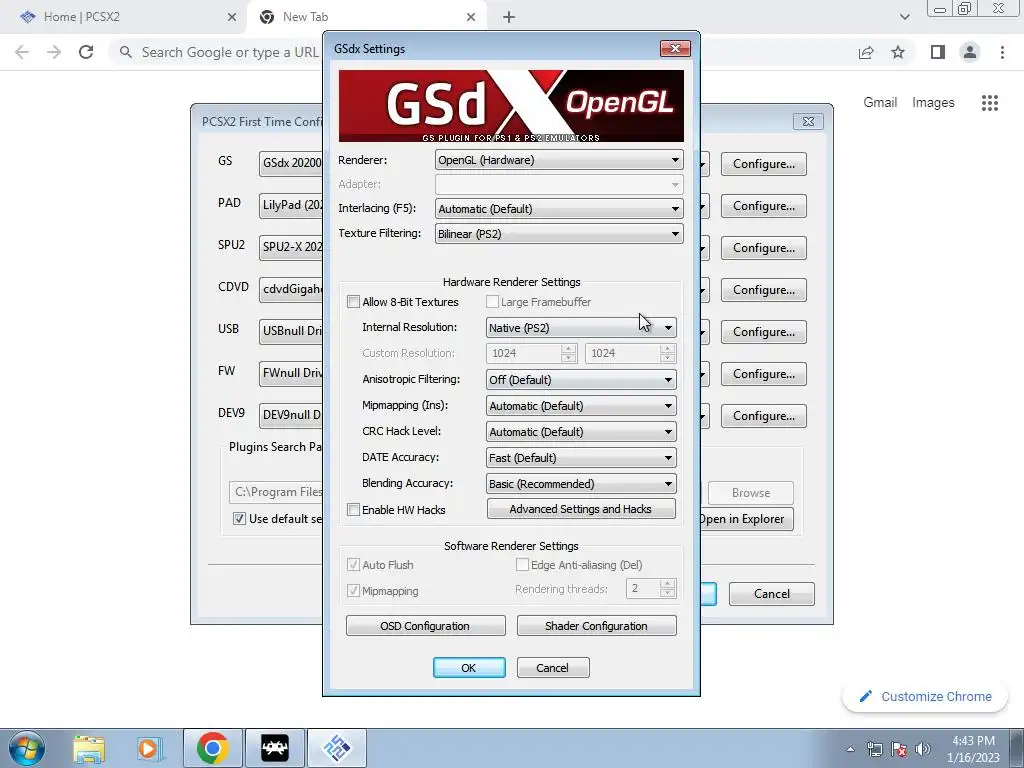Click the taskbar clock showing 4:43 PM
The image size is (1024, 768).
tap(973, 749)
